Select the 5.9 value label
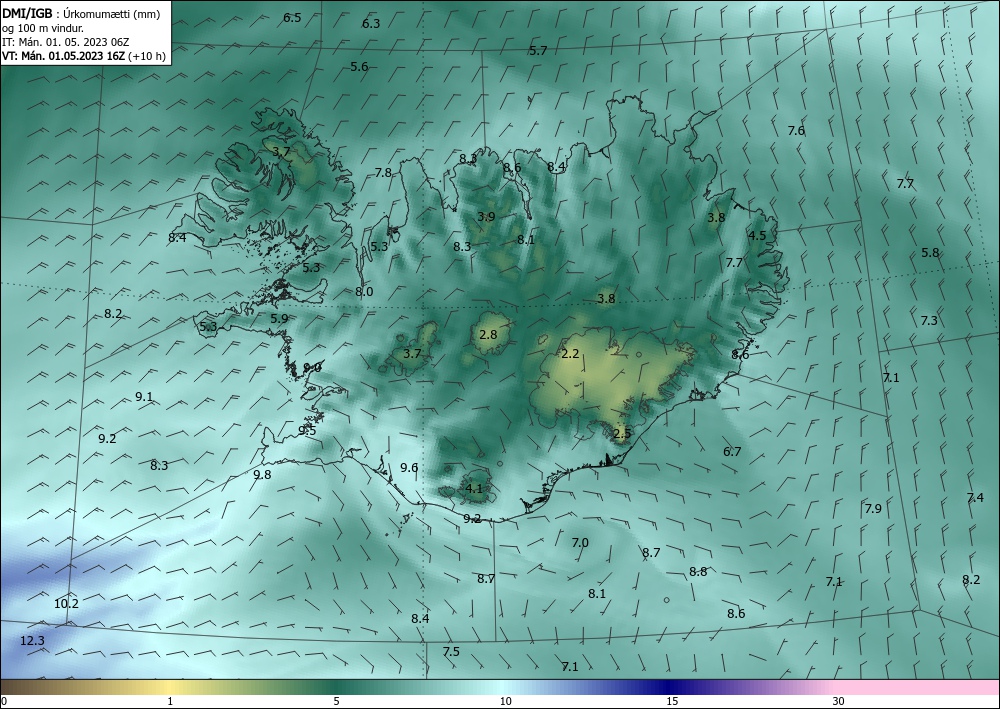The height and width of the screenshot is (709, 1000). click(279, 319)
